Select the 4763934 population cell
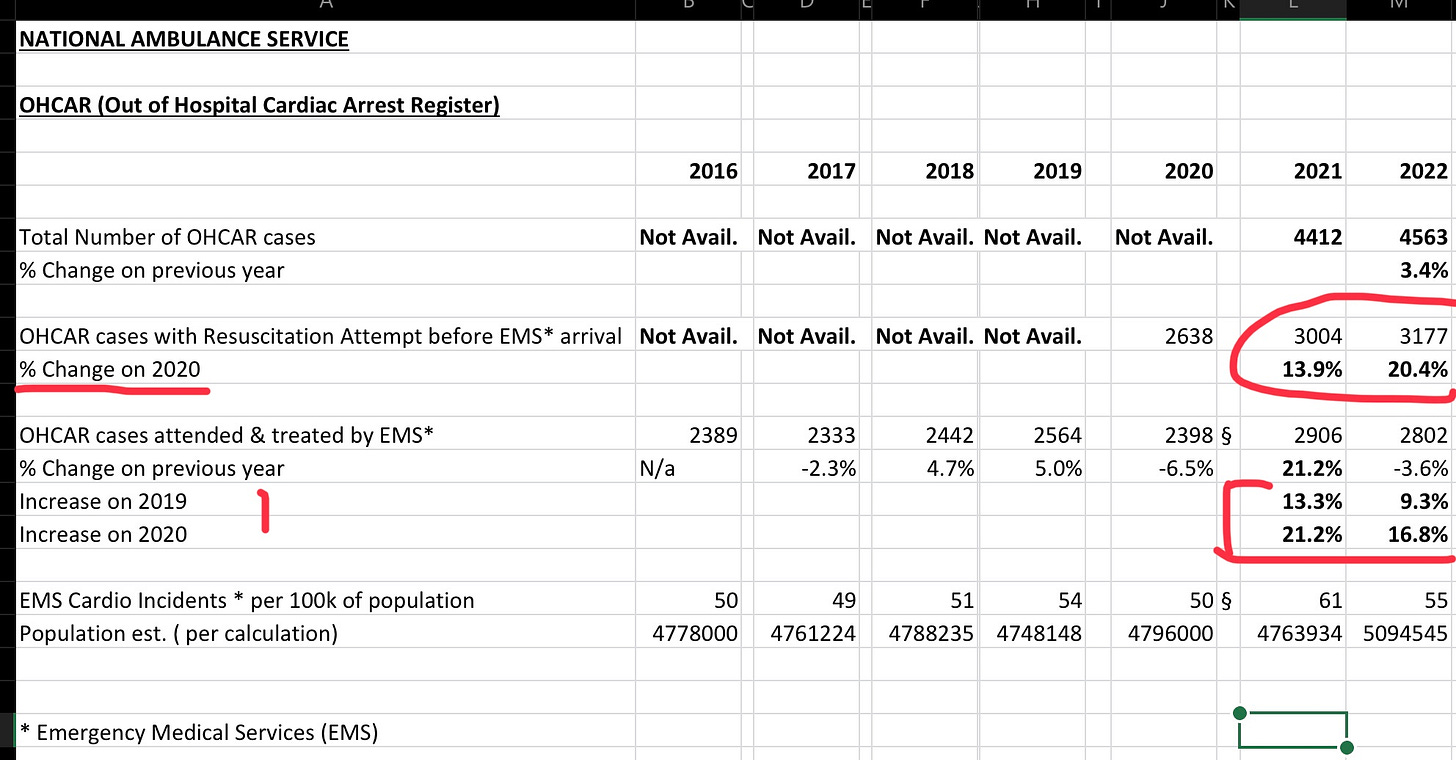 click(1300, 633)
